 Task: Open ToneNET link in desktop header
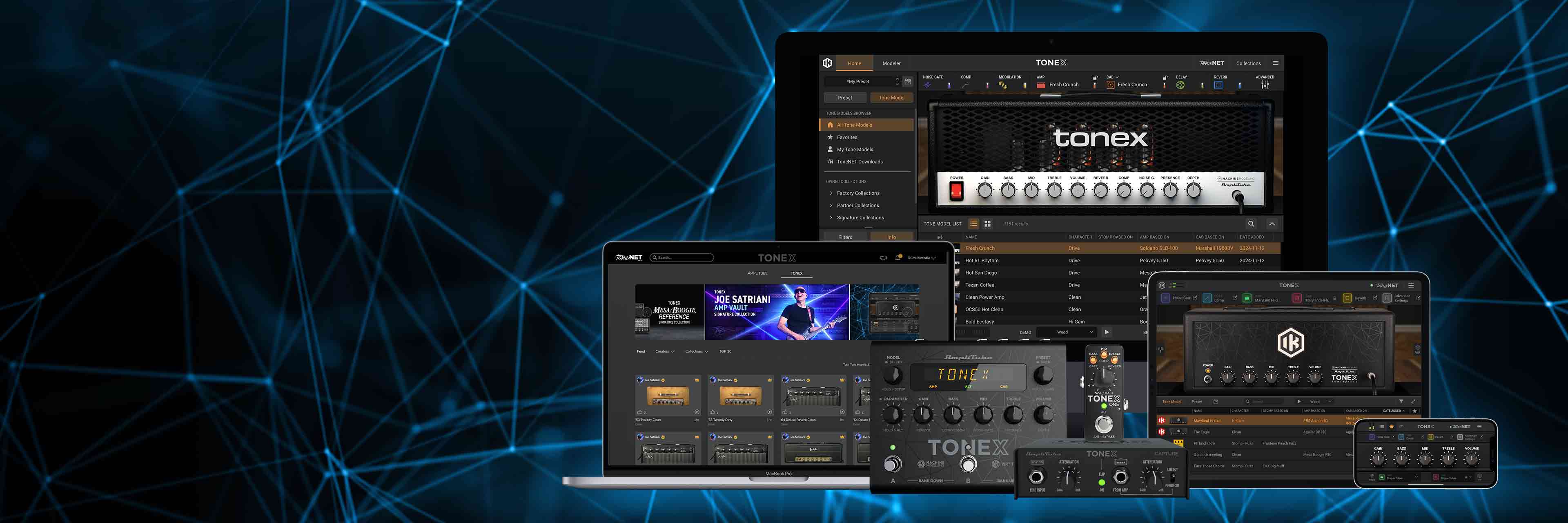tap(1211, 63)
